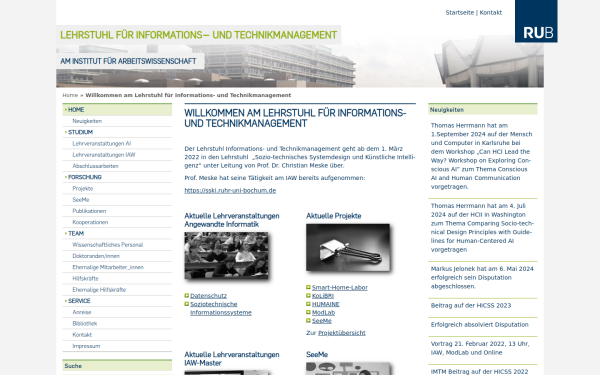Open Erfolgreich absolviert Disputation news
The height and width of the screenshot is (375, 600).
coord(479,325)
